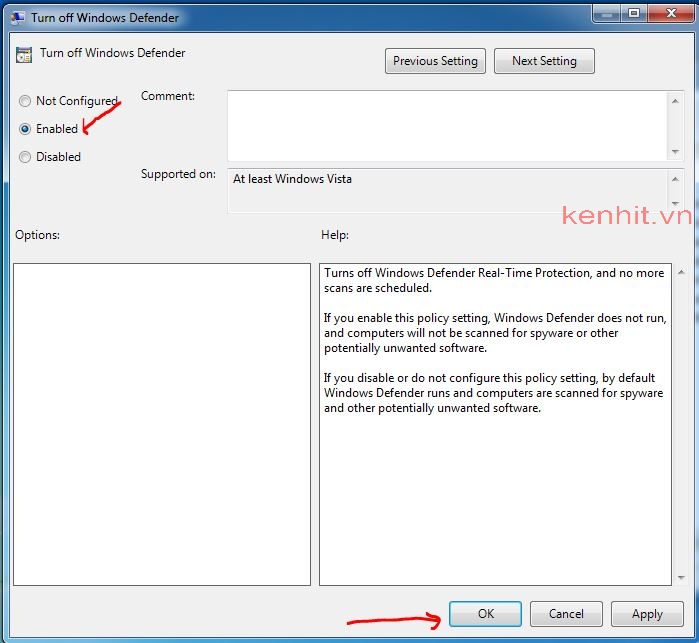Cancel the policy dialog
Image resolution: width=699 pixels, height=643 pixels.
pyautogui.click(x=566, y=614)
